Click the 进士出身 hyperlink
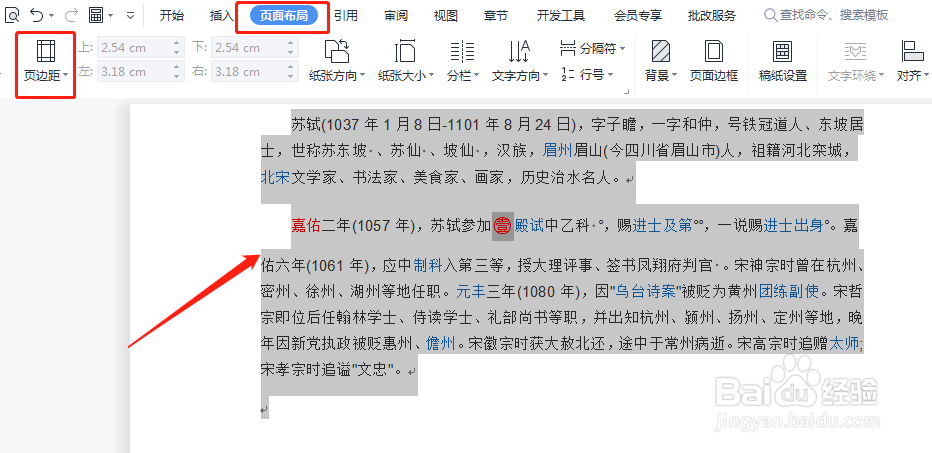This screenshot has height=453, width=932. (794, 225)
